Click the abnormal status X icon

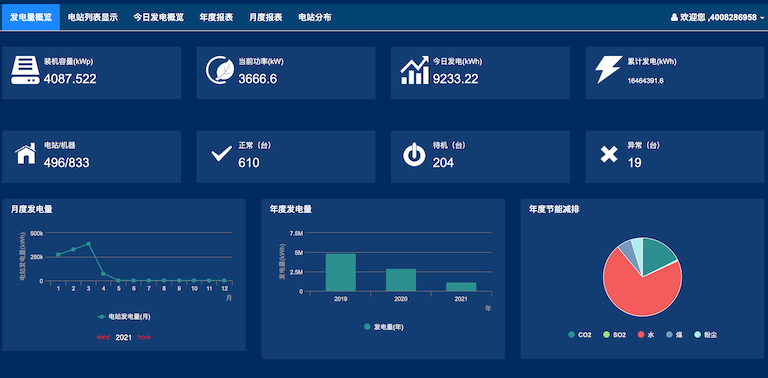point(609,154)
